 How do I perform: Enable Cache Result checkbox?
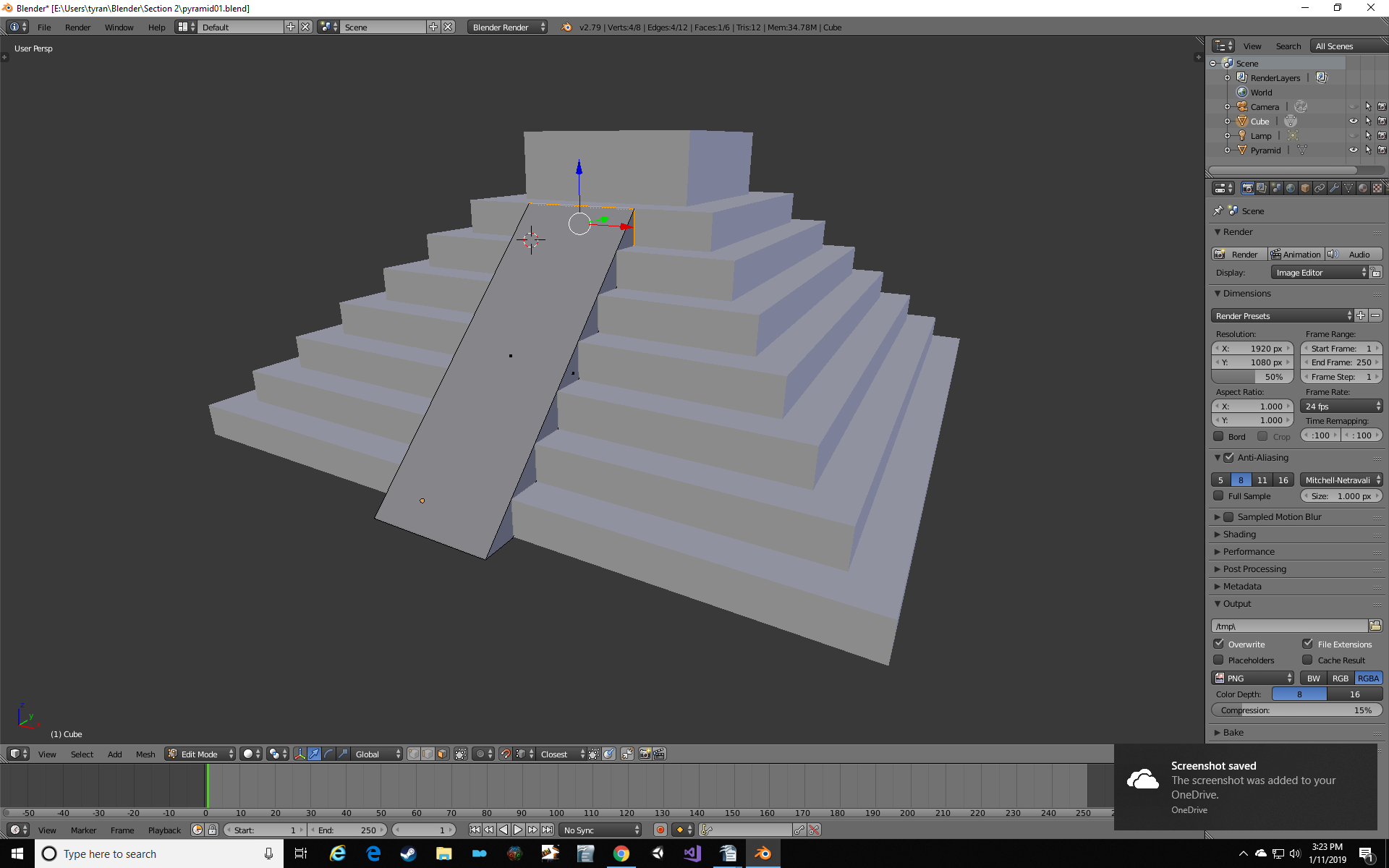[x=1308, y=660]
